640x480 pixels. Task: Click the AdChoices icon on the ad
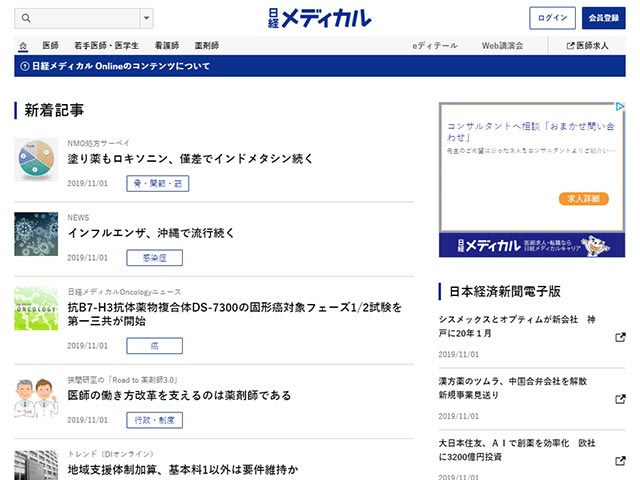[620, 107]
